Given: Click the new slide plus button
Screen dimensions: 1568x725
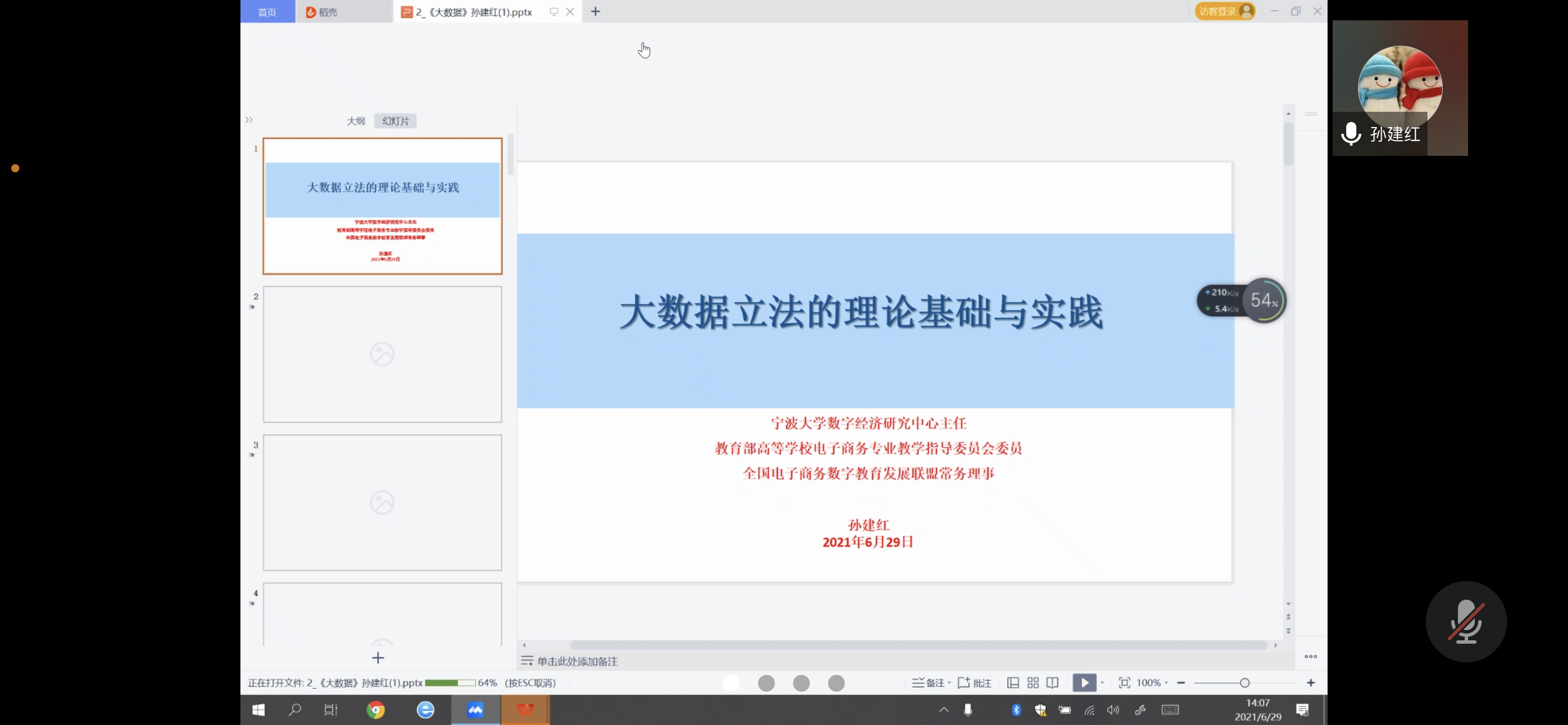Looking at the screenshot, I should 378,658.
